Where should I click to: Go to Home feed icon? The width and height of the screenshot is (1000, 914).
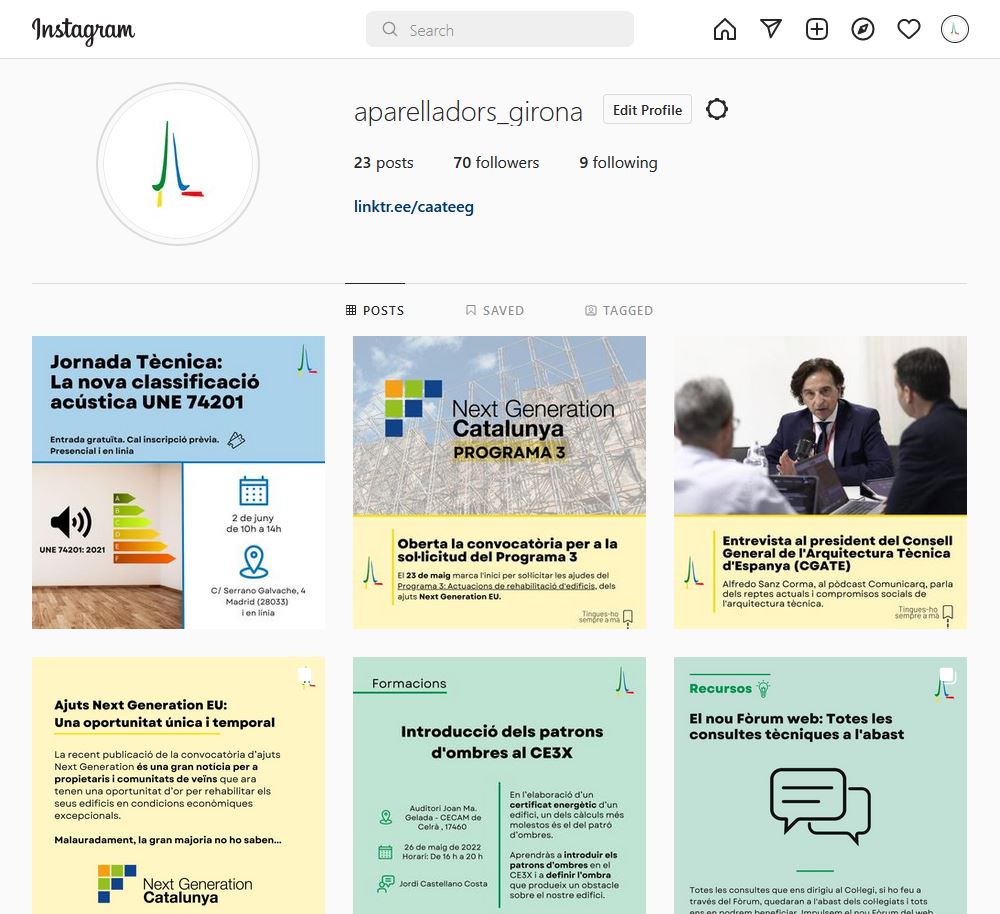(724, 29)
